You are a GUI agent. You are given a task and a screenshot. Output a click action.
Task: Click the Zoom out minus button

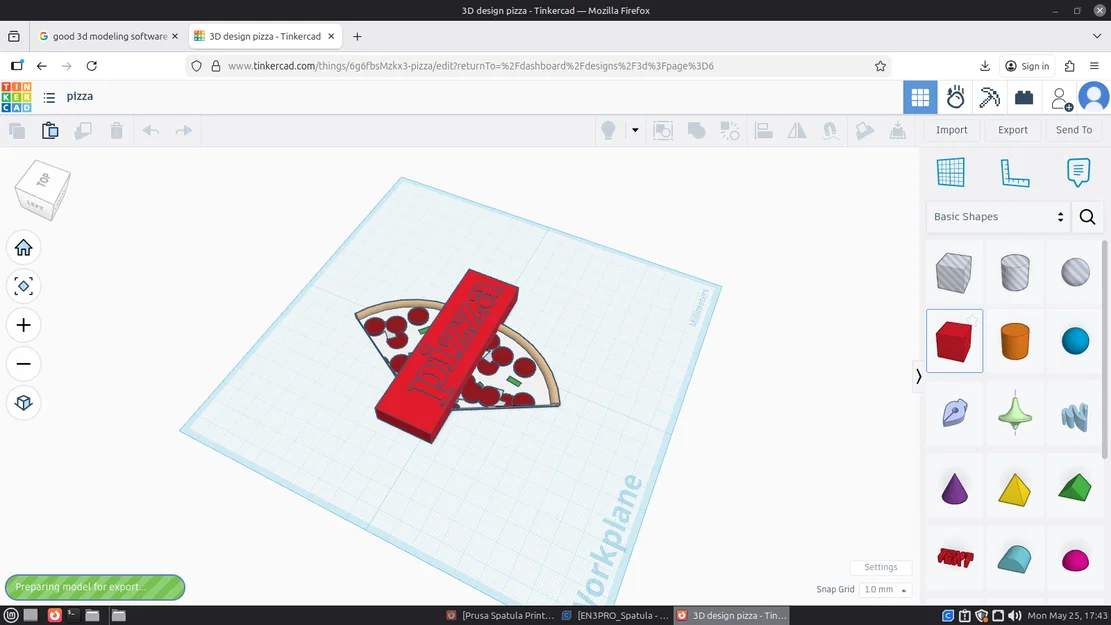tap(23, 364)
